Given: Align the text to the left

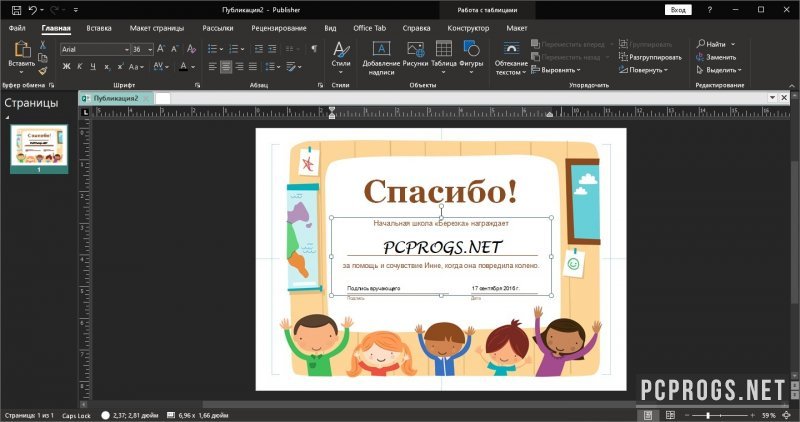Looking at the screenshot, I should (x=213, y=66).
